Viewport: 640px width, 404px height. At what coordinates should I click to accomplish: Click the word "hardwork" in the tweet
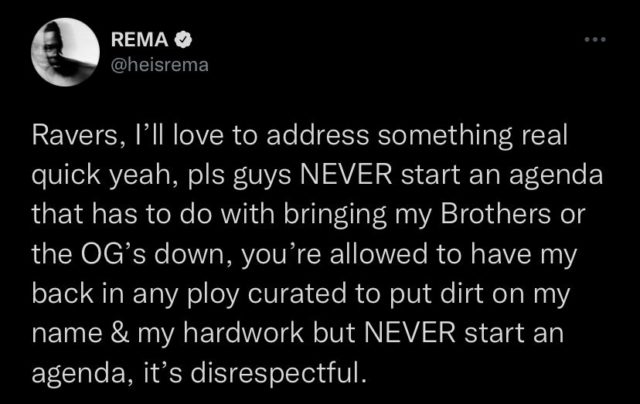click(244, 333)
